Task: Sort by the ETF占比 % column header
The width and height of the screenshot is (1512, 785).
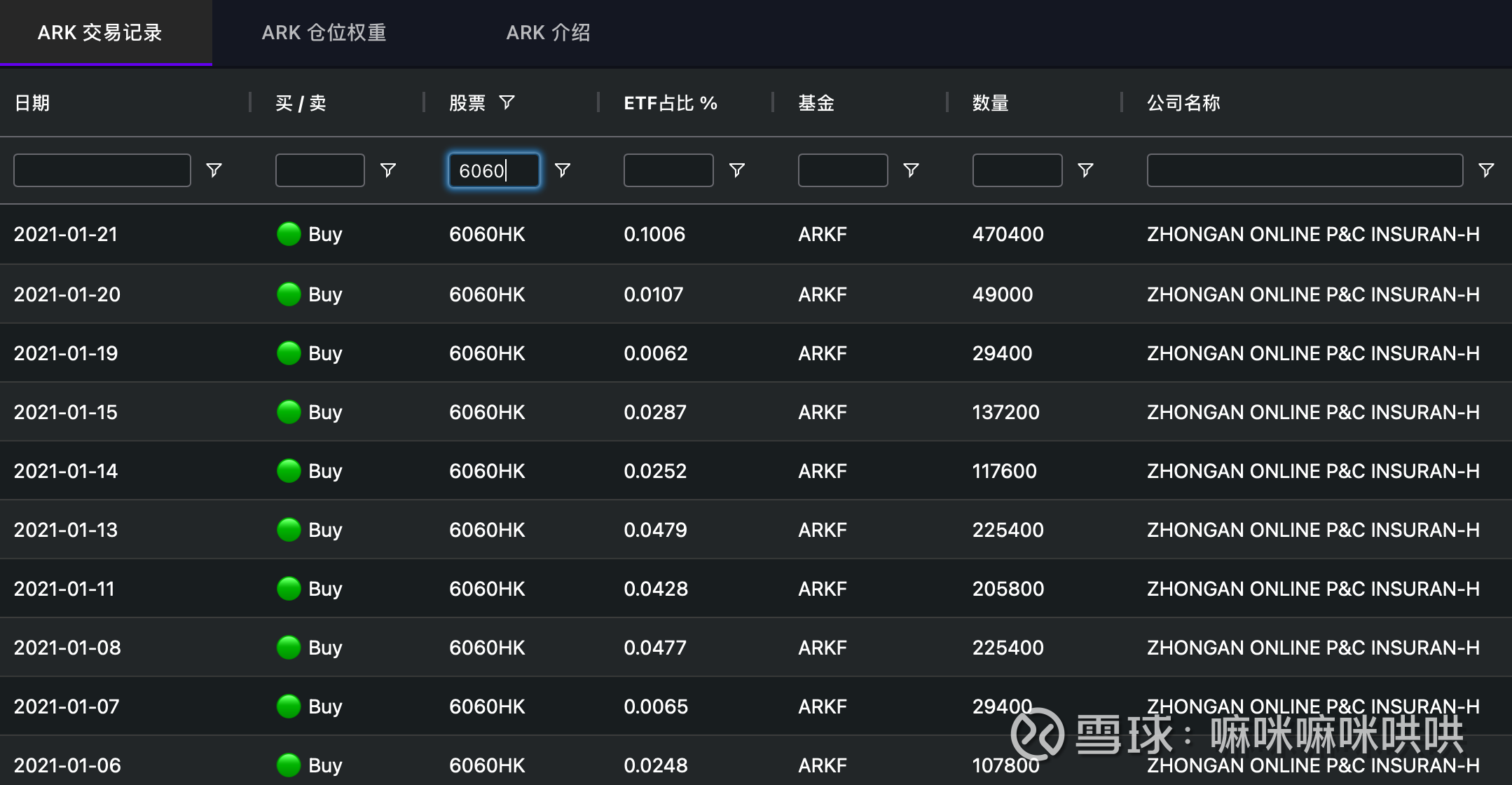Action: click(671, 103)
